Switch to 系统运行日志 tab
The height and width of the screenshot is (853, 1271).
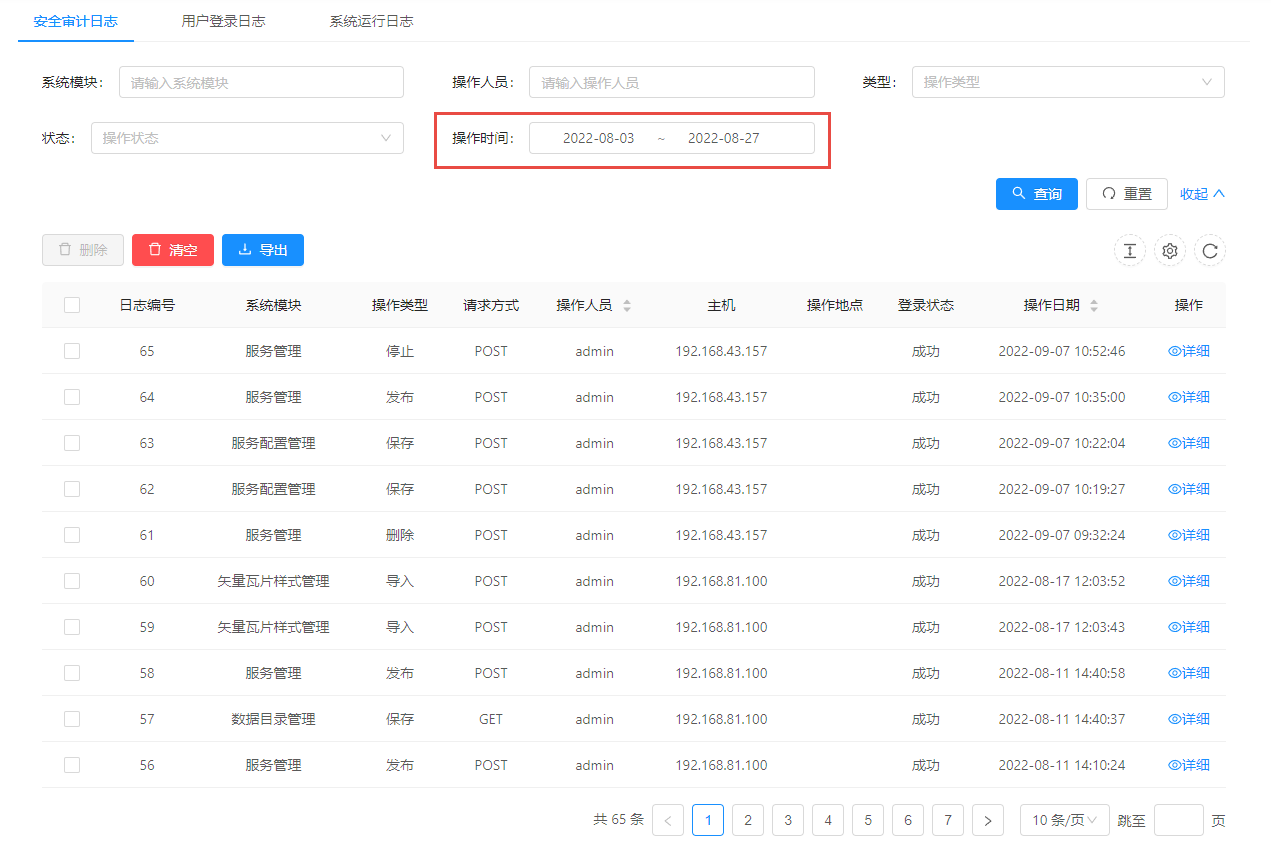(371, 21)
